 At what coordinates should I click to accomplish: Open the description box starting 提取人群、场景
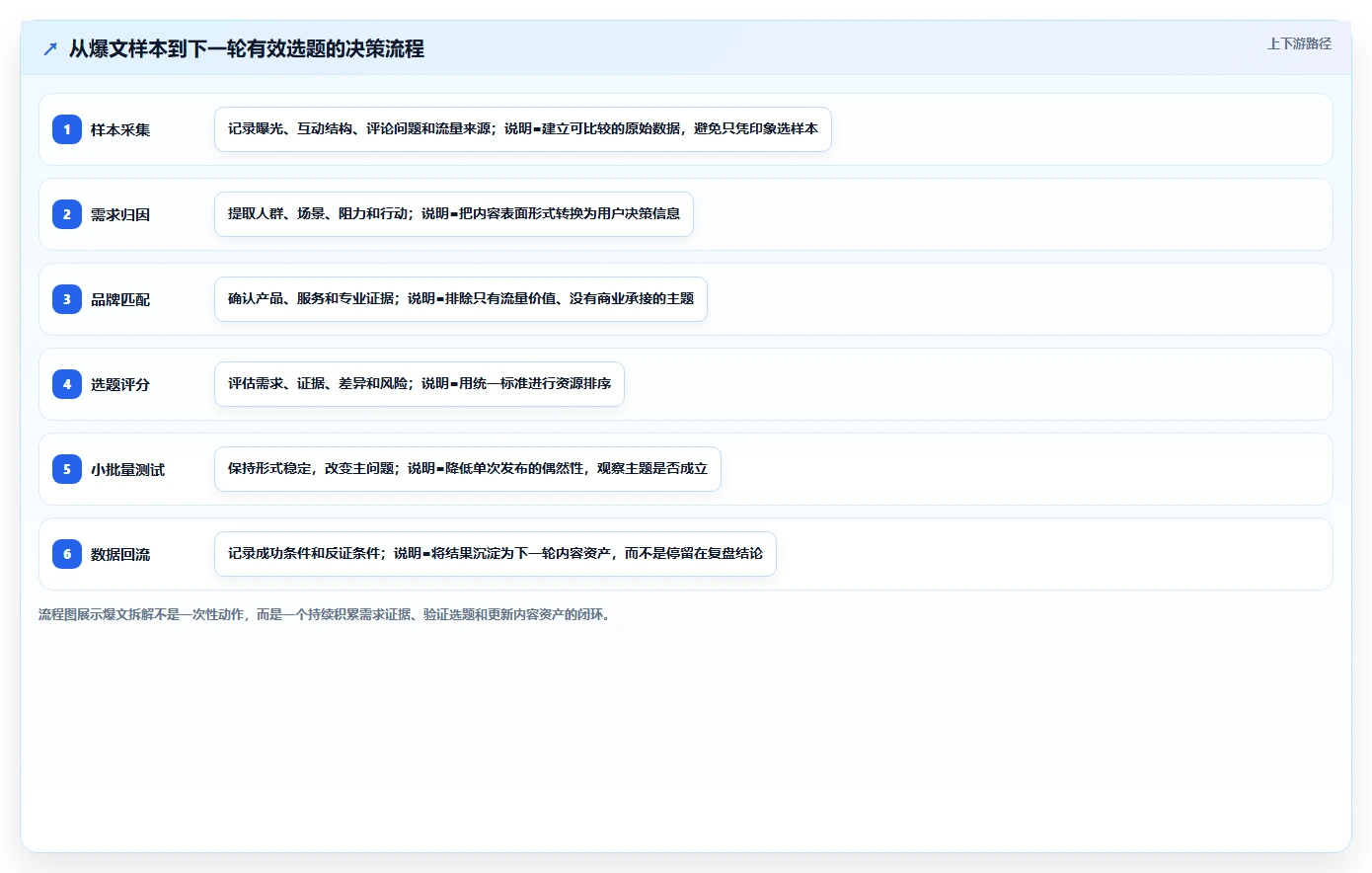pos(454,214)
